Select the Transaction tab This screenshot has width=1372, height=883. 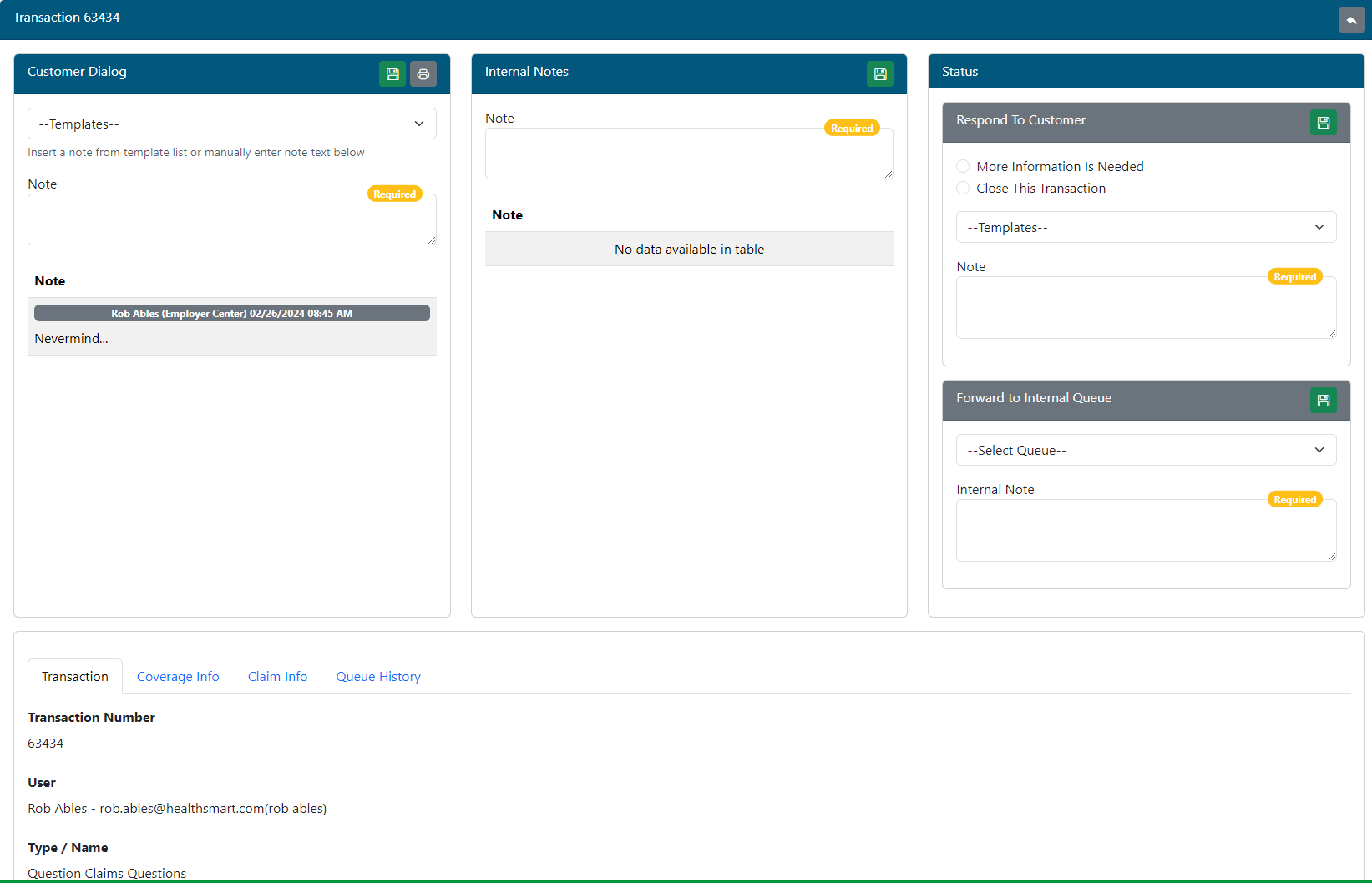(75, 677)
